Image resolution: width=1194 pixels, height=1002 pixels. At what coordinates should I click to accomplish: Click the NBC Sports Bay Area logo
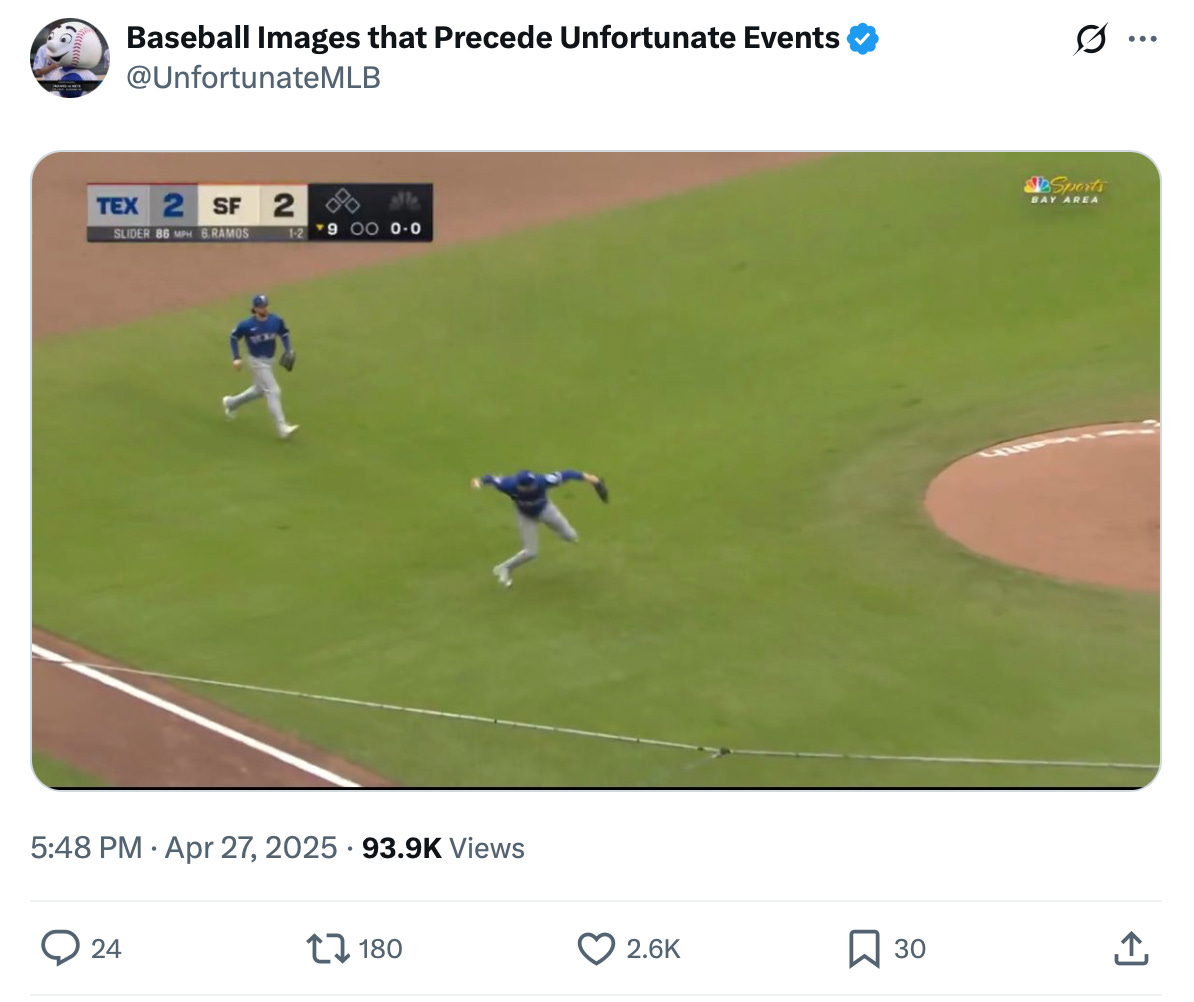(1065, 190)
